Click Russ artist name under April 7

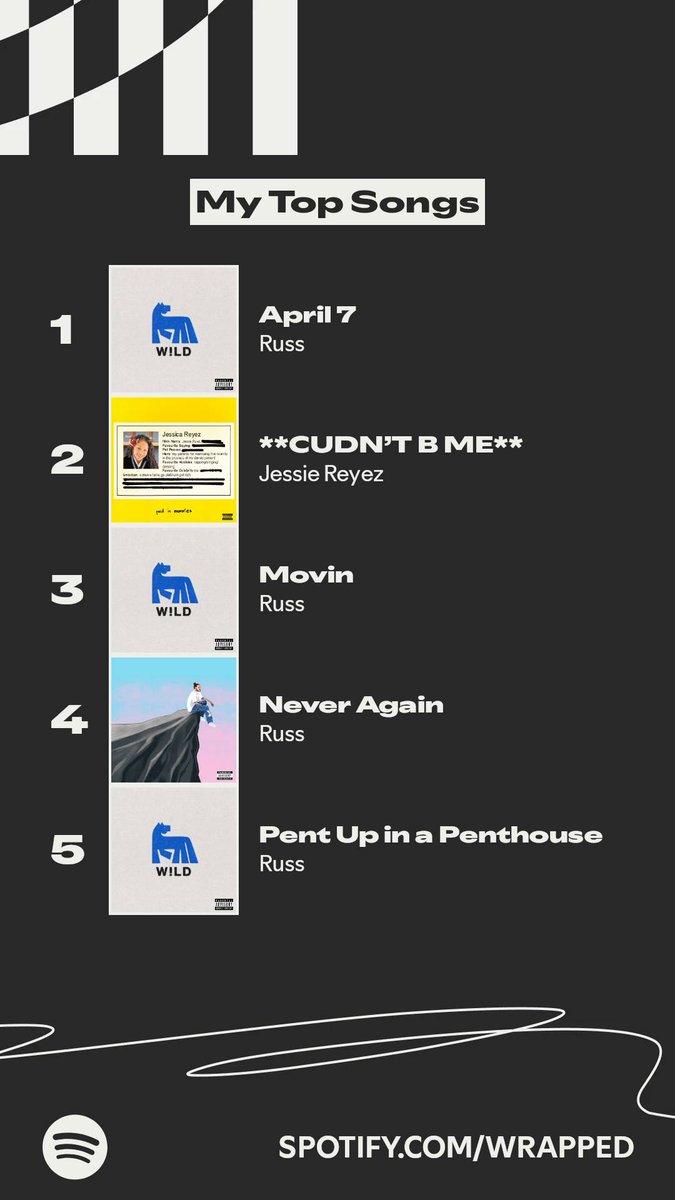pyautogui.click(x=282, y=344)
